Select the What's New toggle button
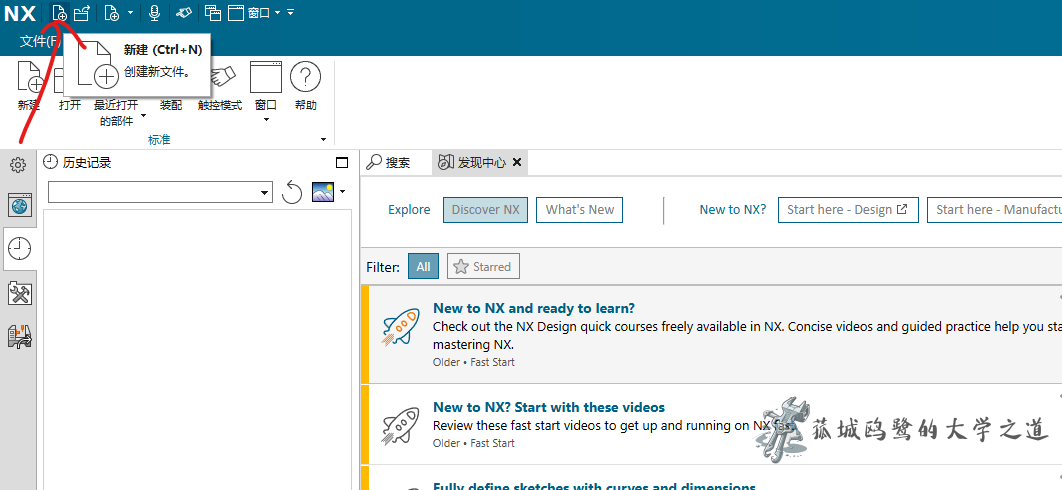 coord(580,210)
